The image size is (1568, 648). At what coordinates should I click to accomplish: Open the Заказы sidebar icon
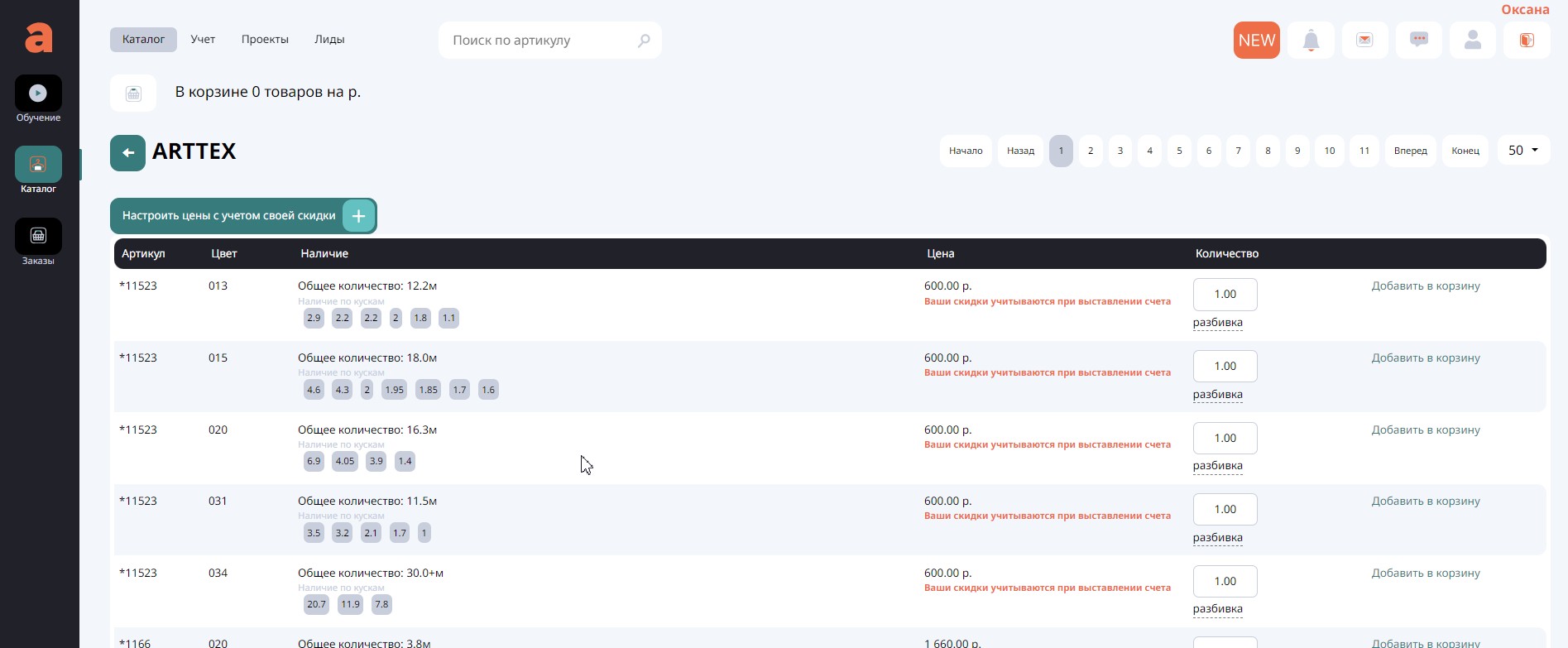tap(38, 237)
